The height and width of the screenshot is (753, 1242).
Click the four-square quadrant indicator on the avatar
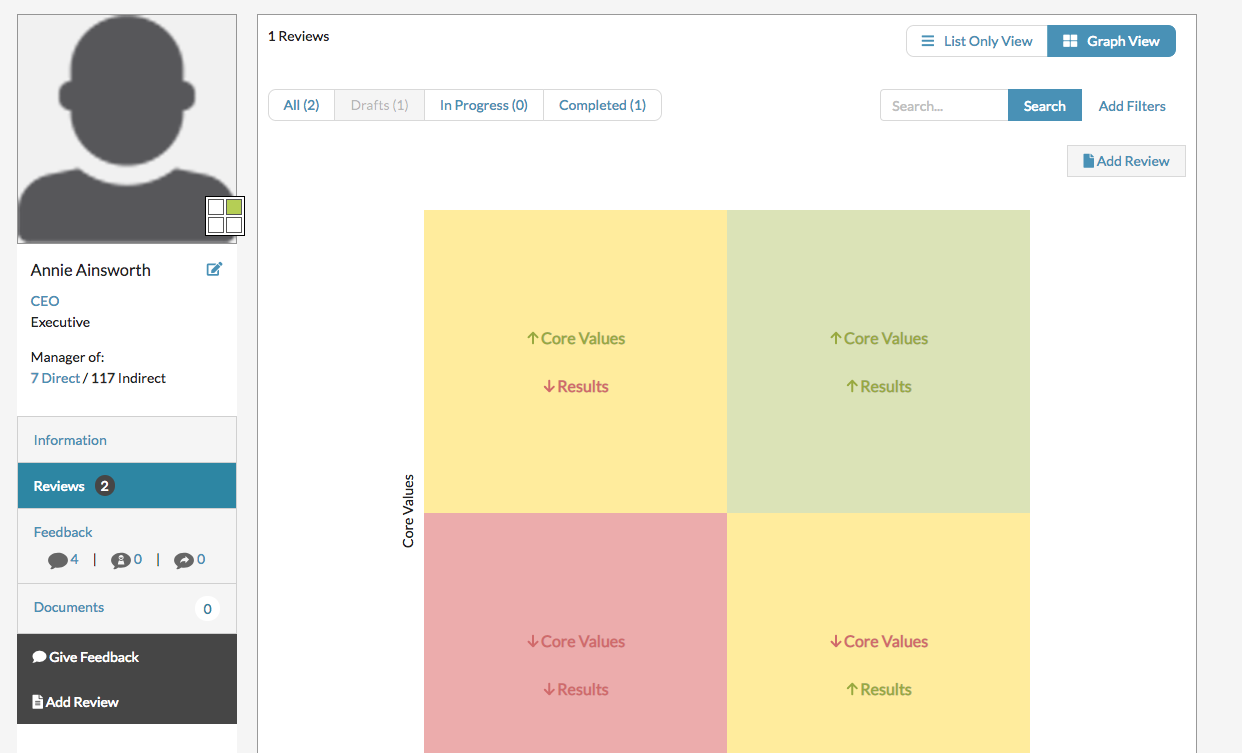click(x=225, y=215)
